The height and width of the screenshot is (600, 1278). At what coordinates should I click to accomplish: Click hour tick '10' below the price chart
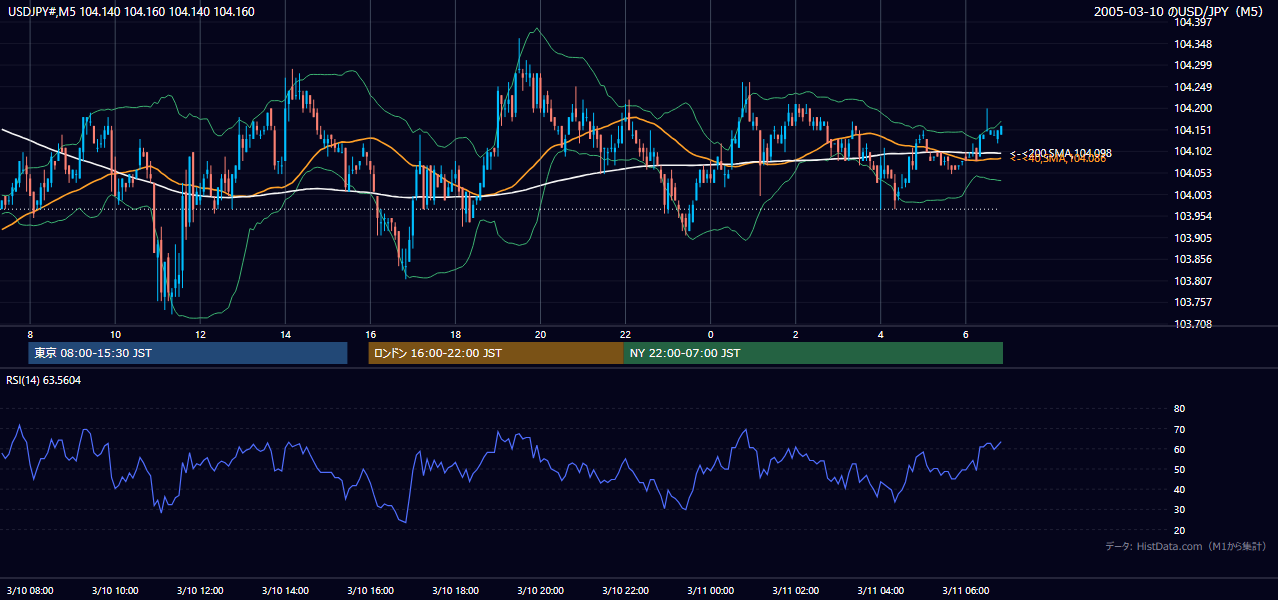coord(115,334)
